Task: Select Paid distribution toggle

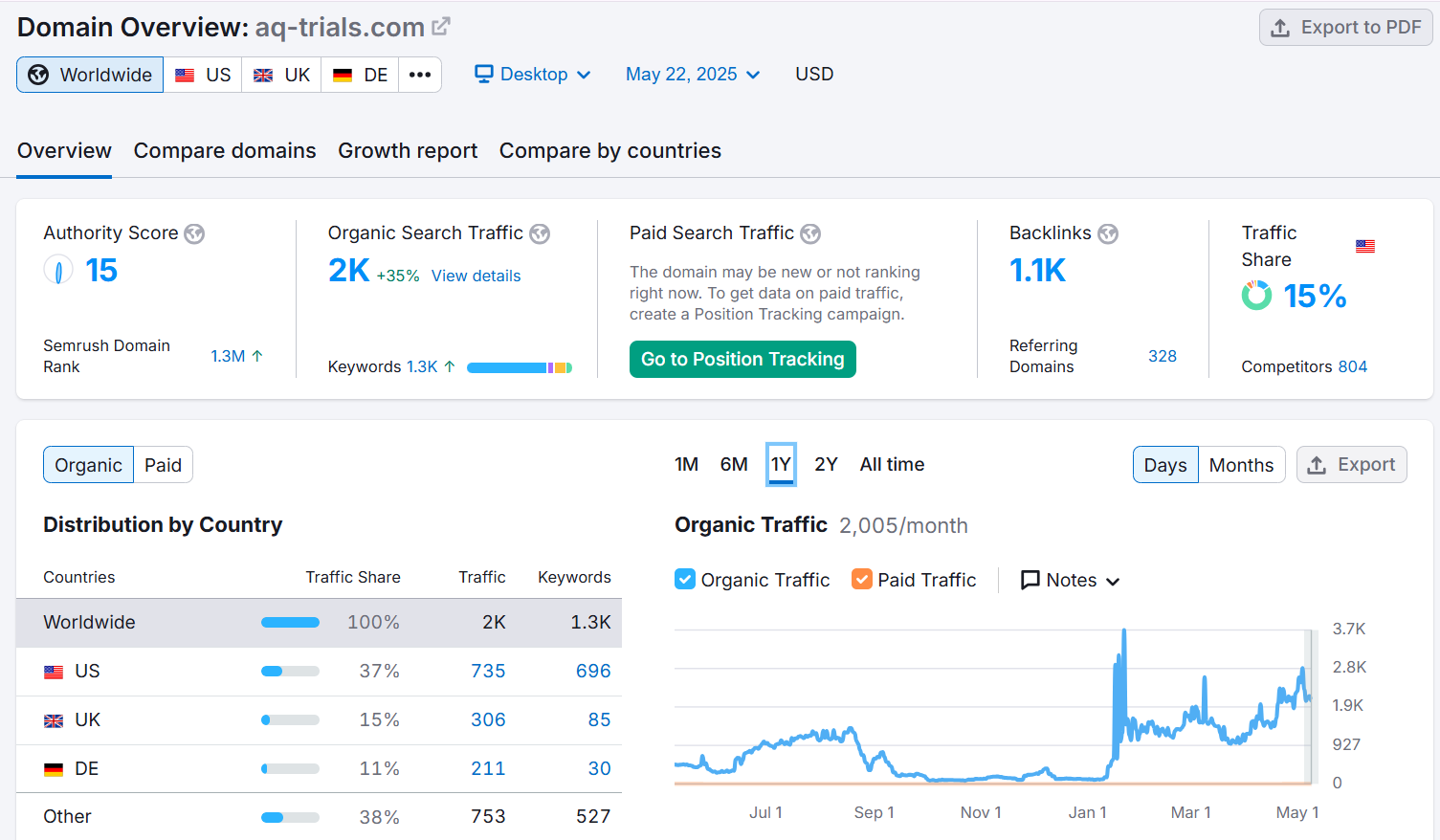Action: (163, 465)
